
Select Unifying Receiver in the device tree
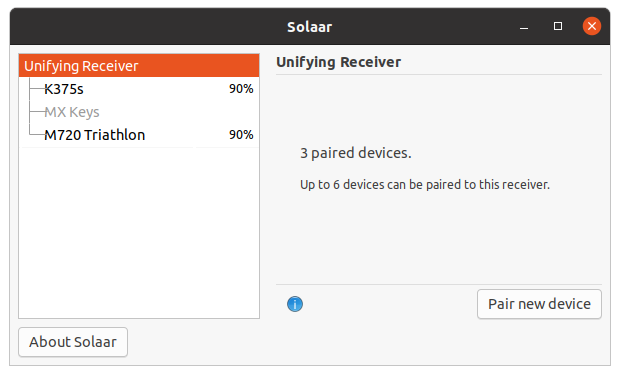139,66
